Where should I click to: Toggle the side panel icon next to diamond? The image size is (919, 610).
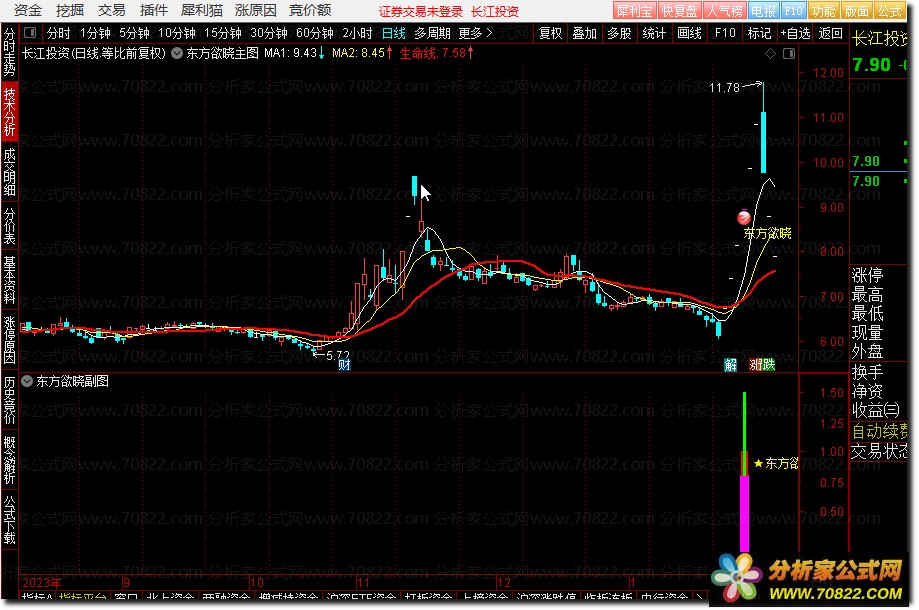point(789,53)
